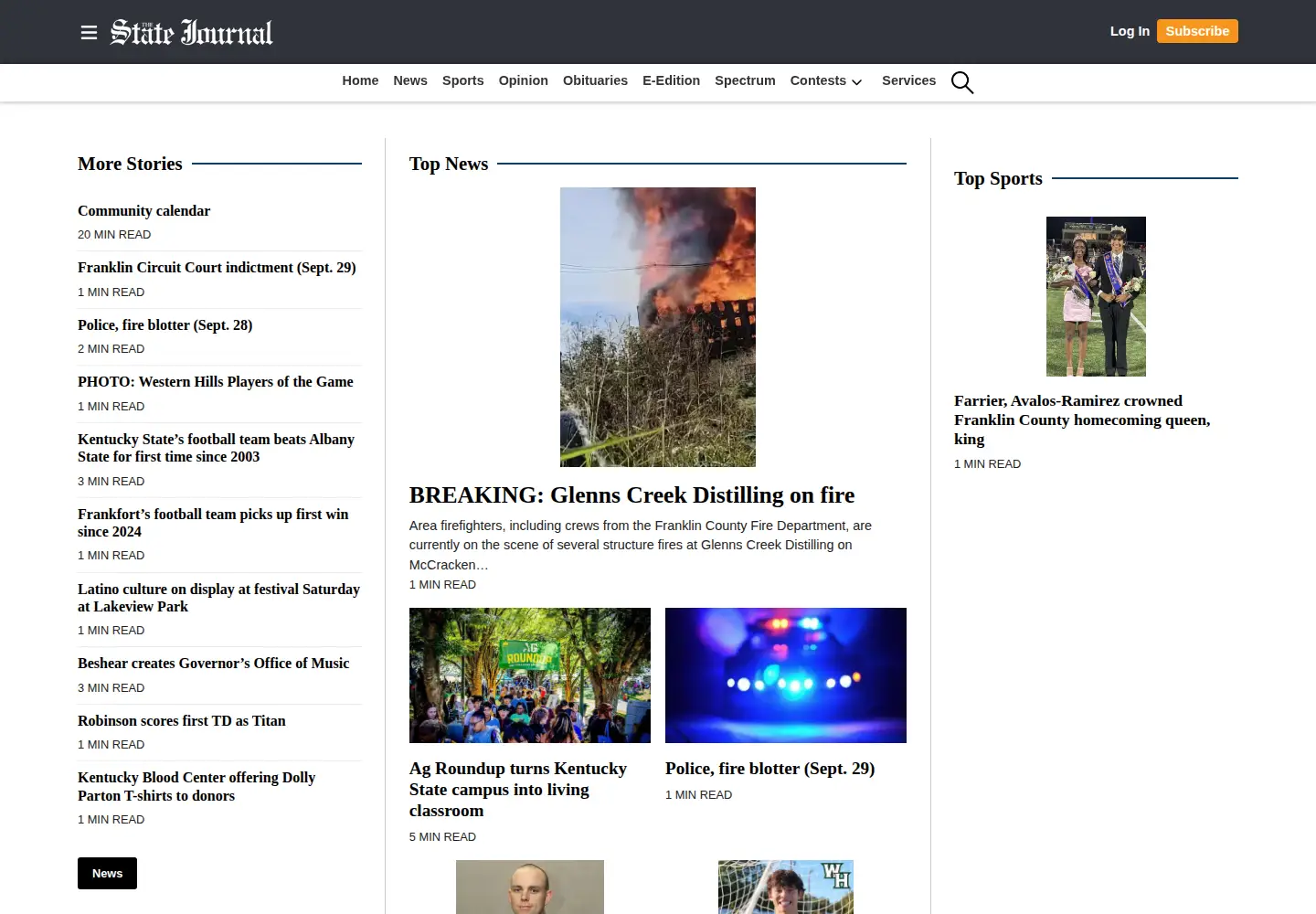Open Police, fire blotter (Sept. 29) headline
Screen dimensions: 1316x914
[769, 769]
